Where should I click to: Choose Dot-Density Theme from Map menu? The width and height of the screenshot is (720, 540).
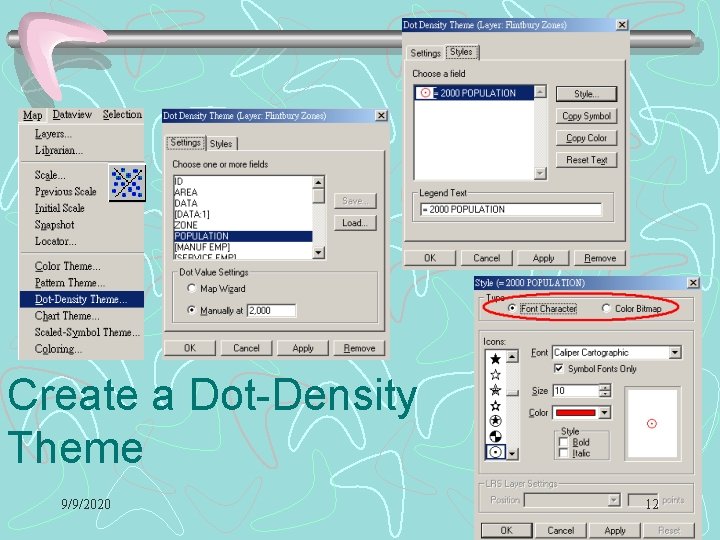[82, 299]
